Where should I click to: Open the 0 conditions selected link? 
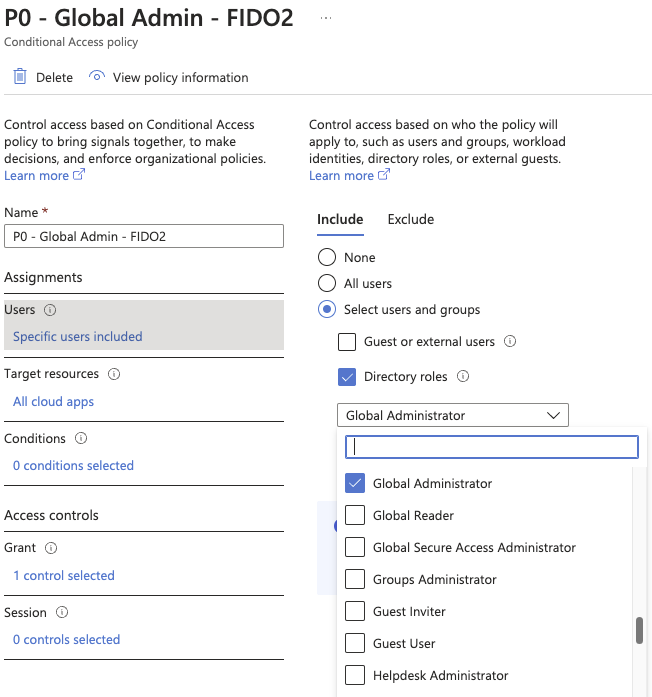73,465
